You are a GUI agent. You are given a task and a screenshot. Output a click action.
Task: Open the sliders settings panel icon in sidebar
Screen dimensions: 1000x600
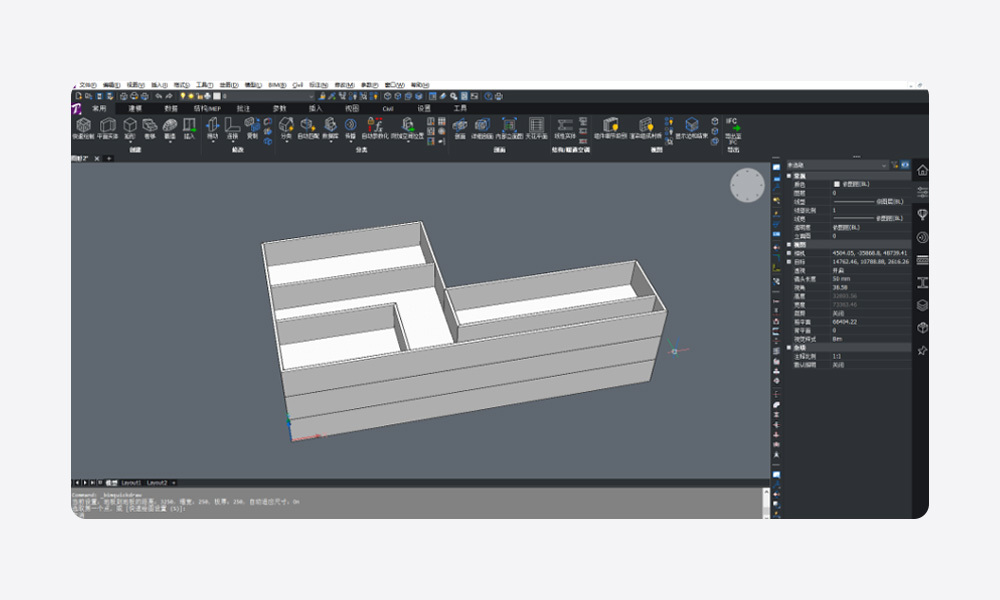tap(922, 192)
